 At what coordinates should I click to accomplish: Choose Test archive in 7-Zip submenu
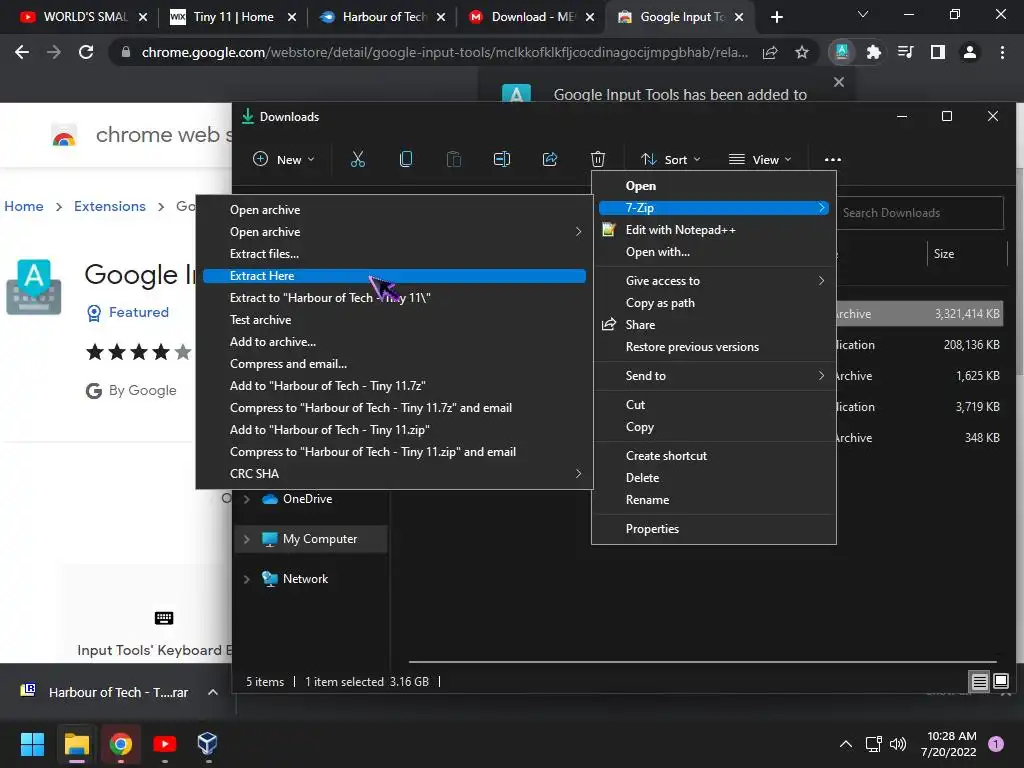(394, 319)
